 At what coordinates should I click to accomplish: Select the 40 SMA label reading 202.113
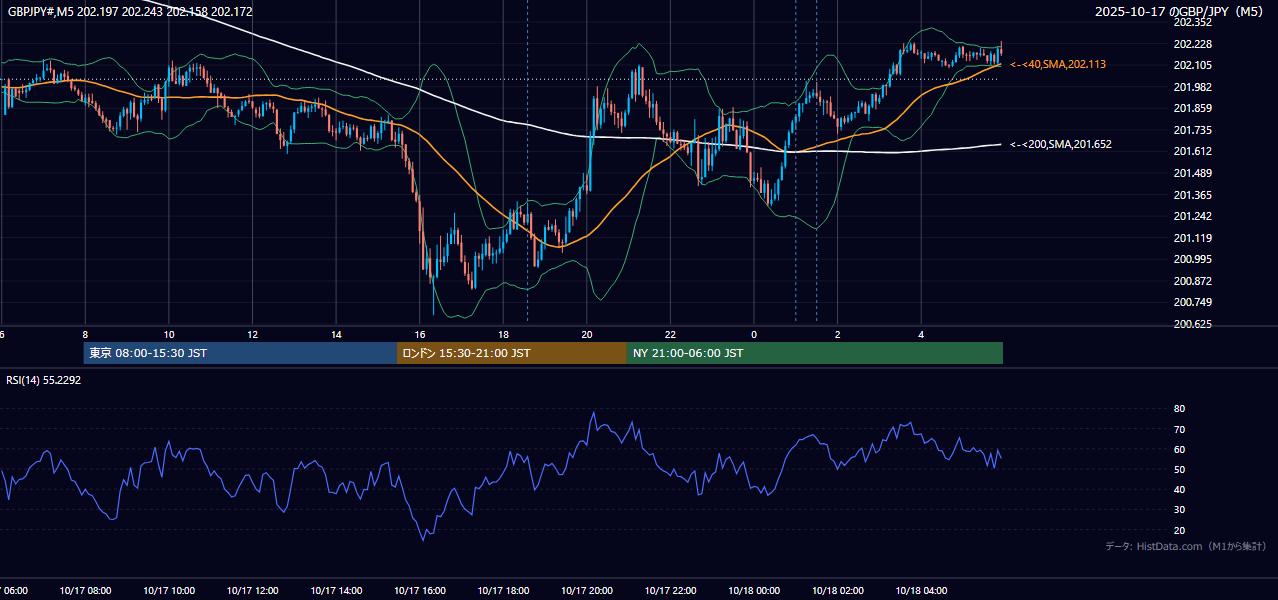point(1058,64)
